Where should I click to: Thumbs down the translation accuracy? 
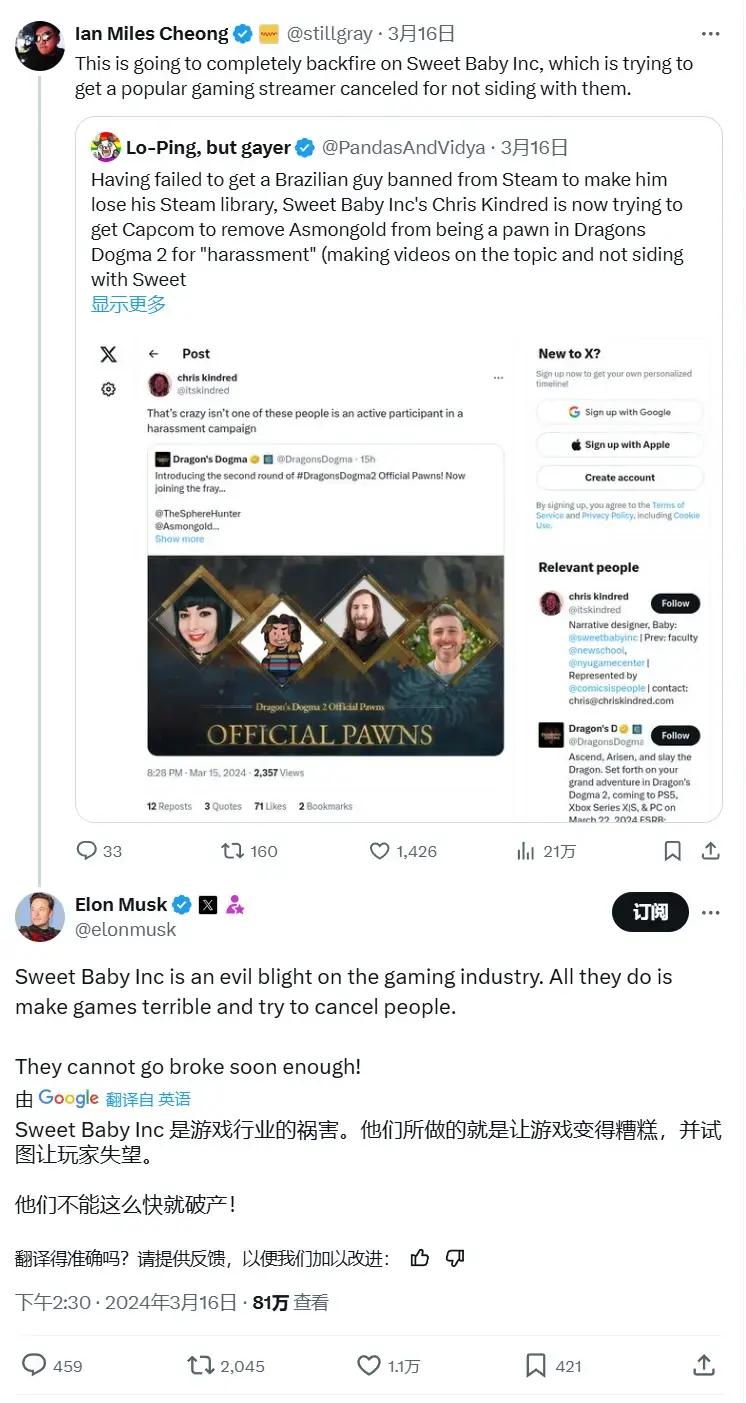[455, 1258]
